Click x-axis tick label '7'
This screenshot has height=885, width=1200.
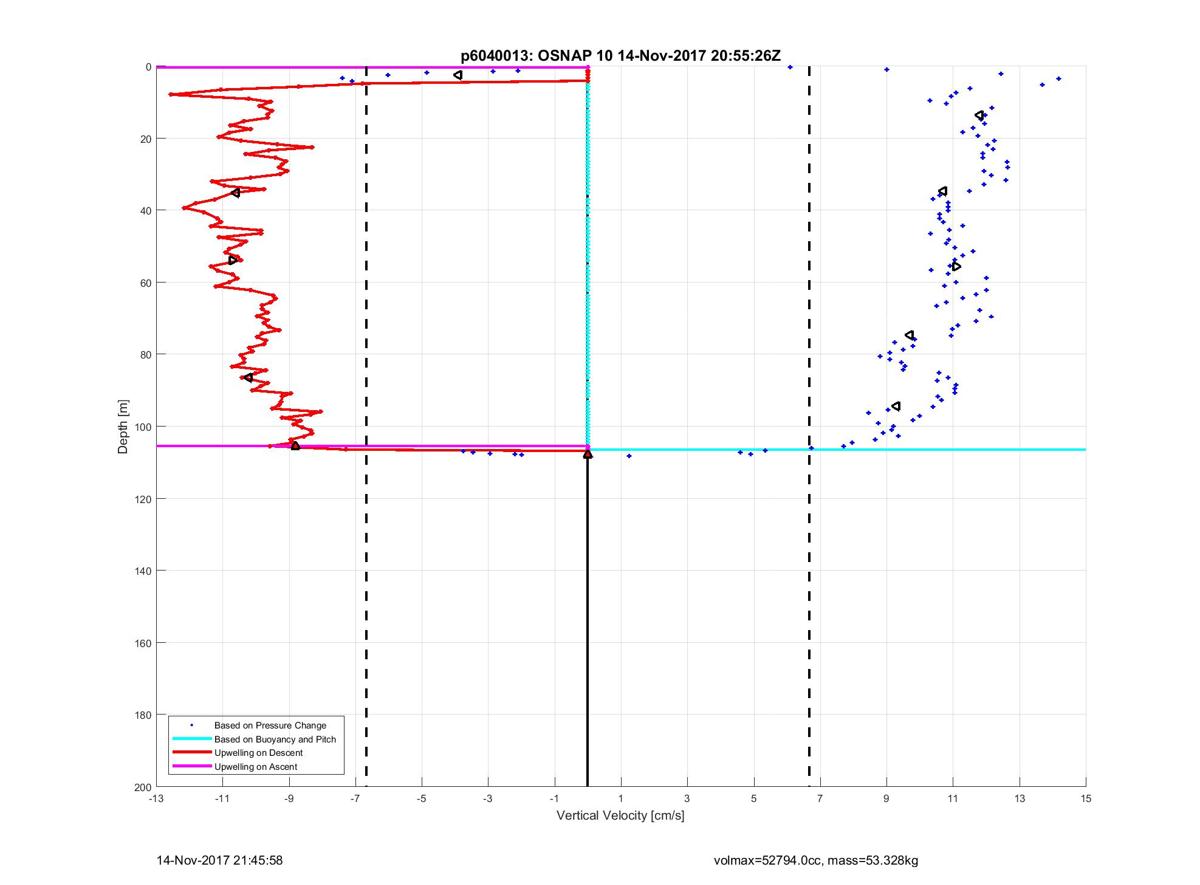coord(820,799)
